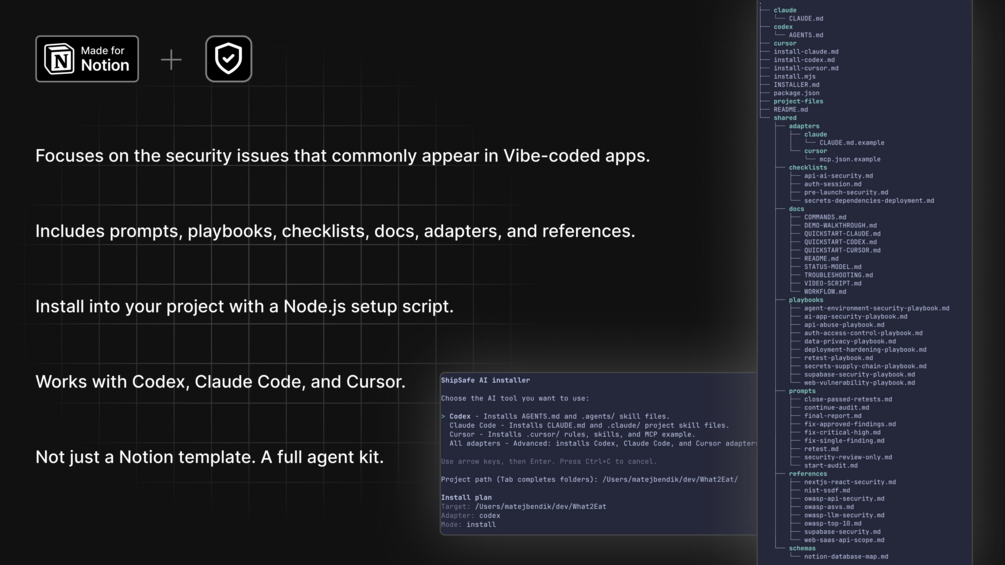
Task: Open api-ai-security.md checklist
Action: coord(838,176)
